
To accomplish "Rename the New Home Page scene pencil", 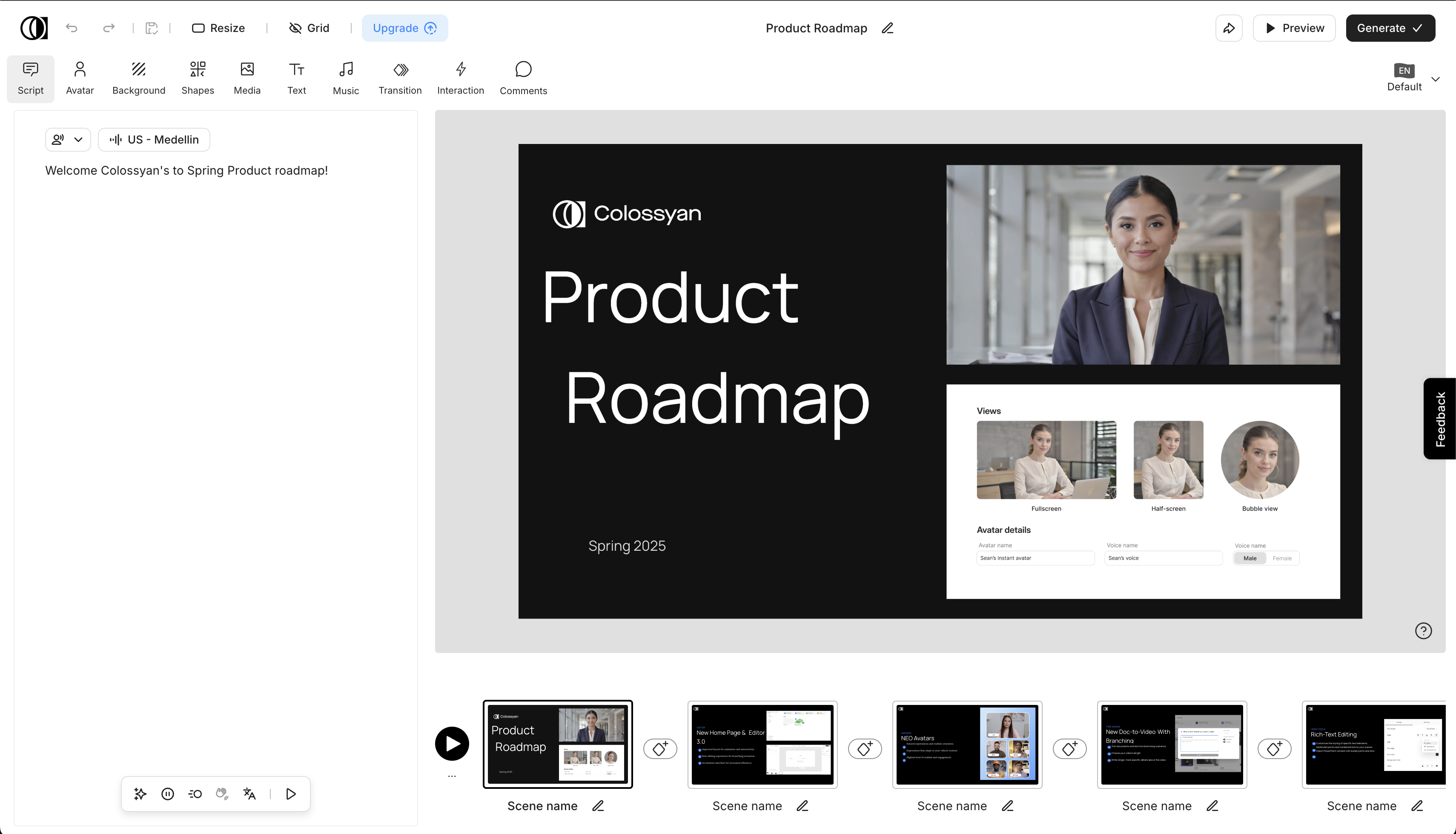I will (803, 805).
